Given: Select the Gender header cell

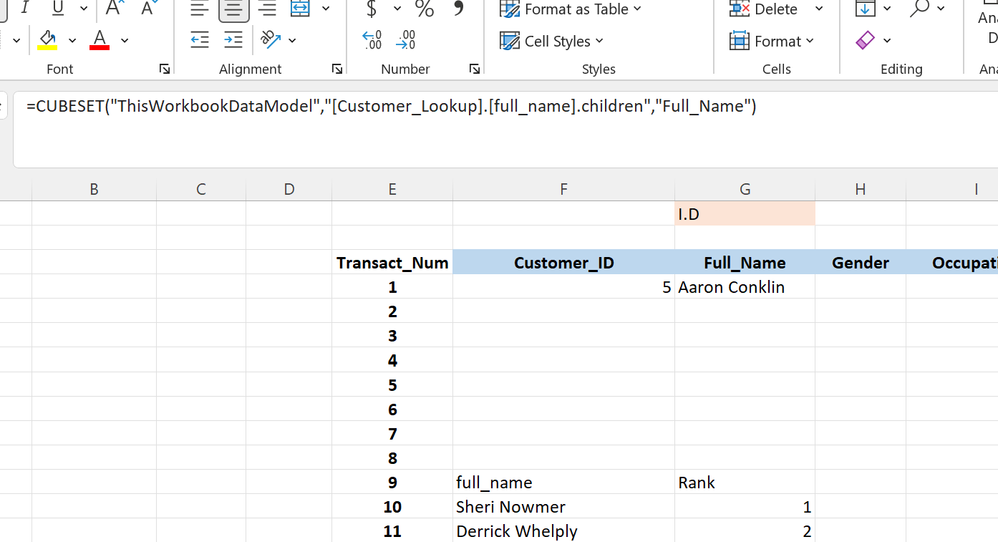Looking at the screenshot, I should point(861,263).
